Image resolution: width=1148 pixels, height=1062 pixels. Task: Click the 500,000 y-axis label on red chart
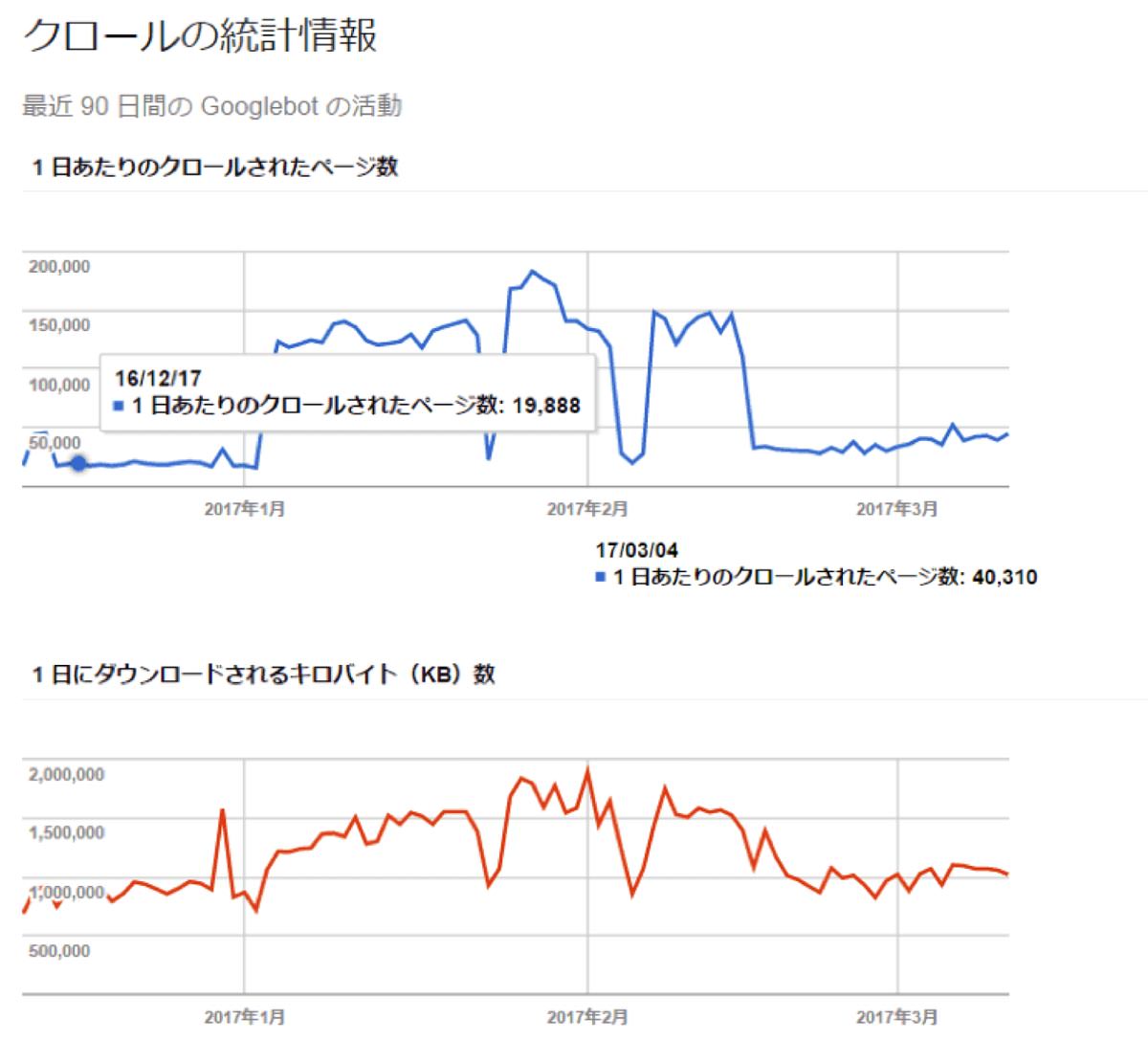59,950
